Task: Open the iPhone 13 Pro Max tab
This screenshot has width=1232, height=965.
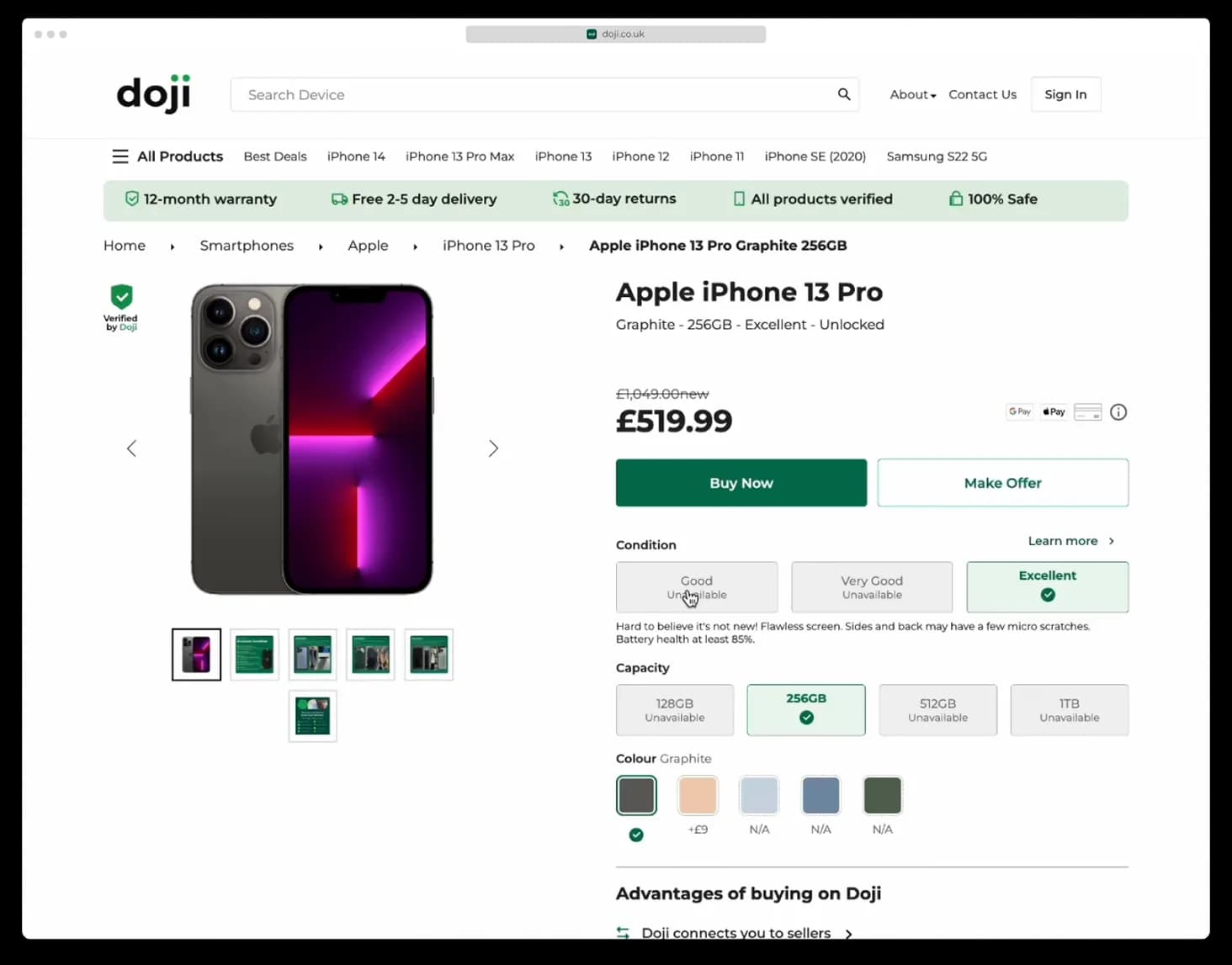Action: click(x=459, y=156)
